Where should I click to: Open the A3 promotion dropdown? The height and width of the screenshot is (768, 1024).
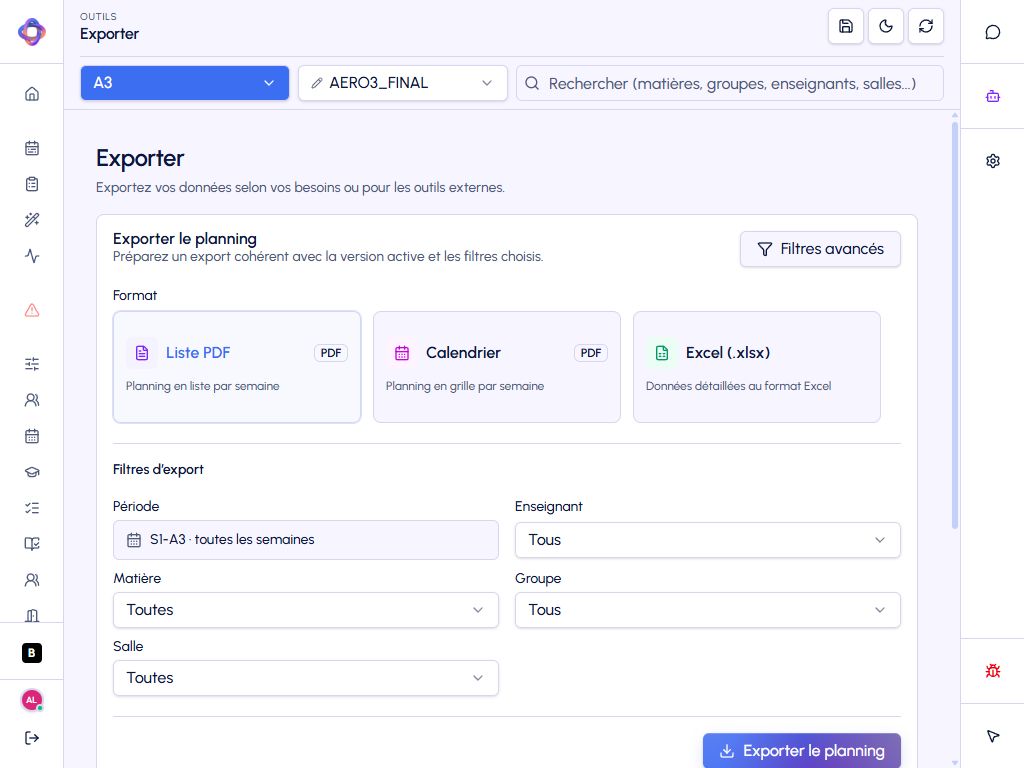pyautogui.click(x=185, y=83)
